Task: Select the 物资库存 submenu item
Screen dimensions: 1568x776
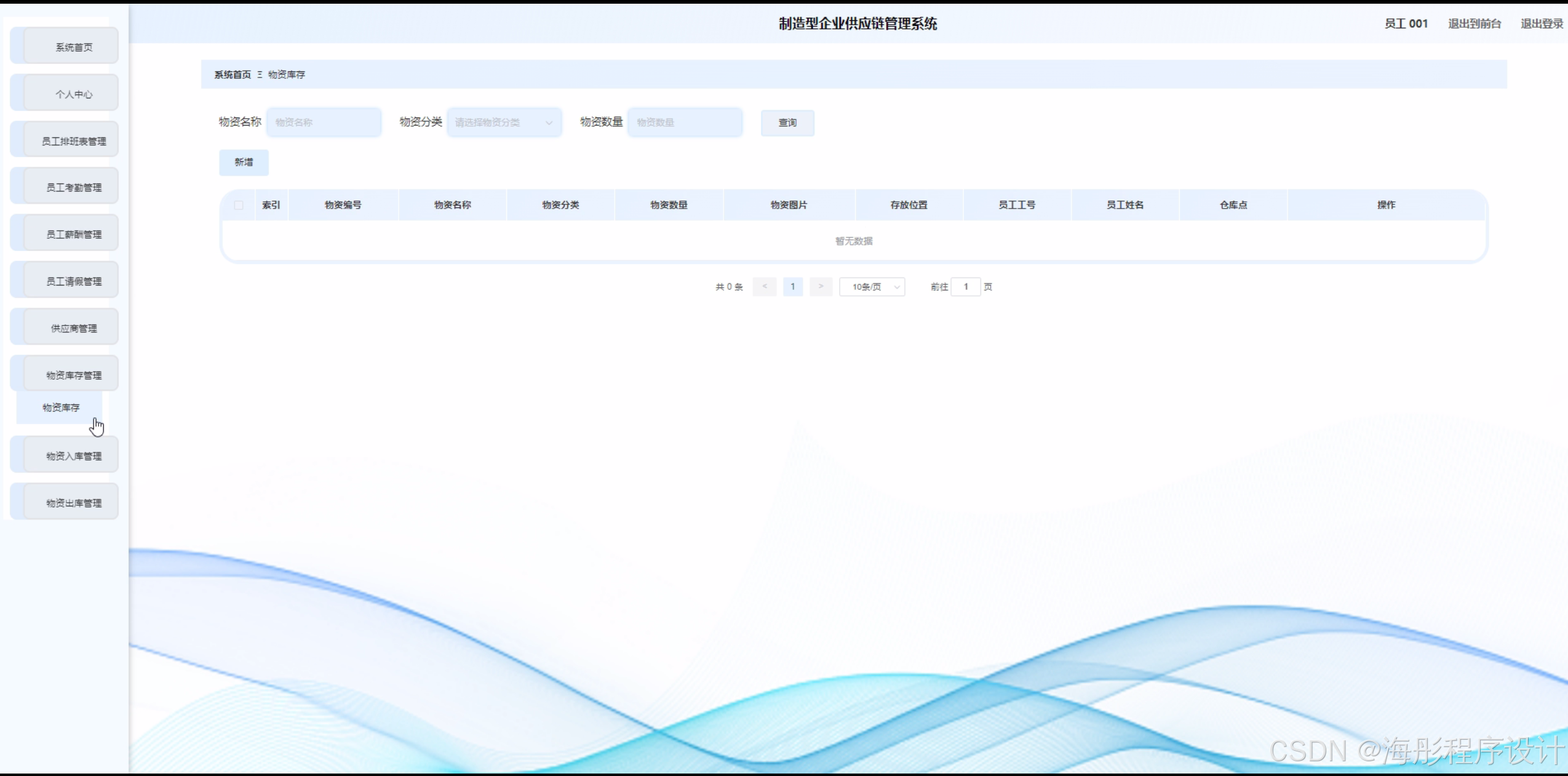Action: point(60,407)
